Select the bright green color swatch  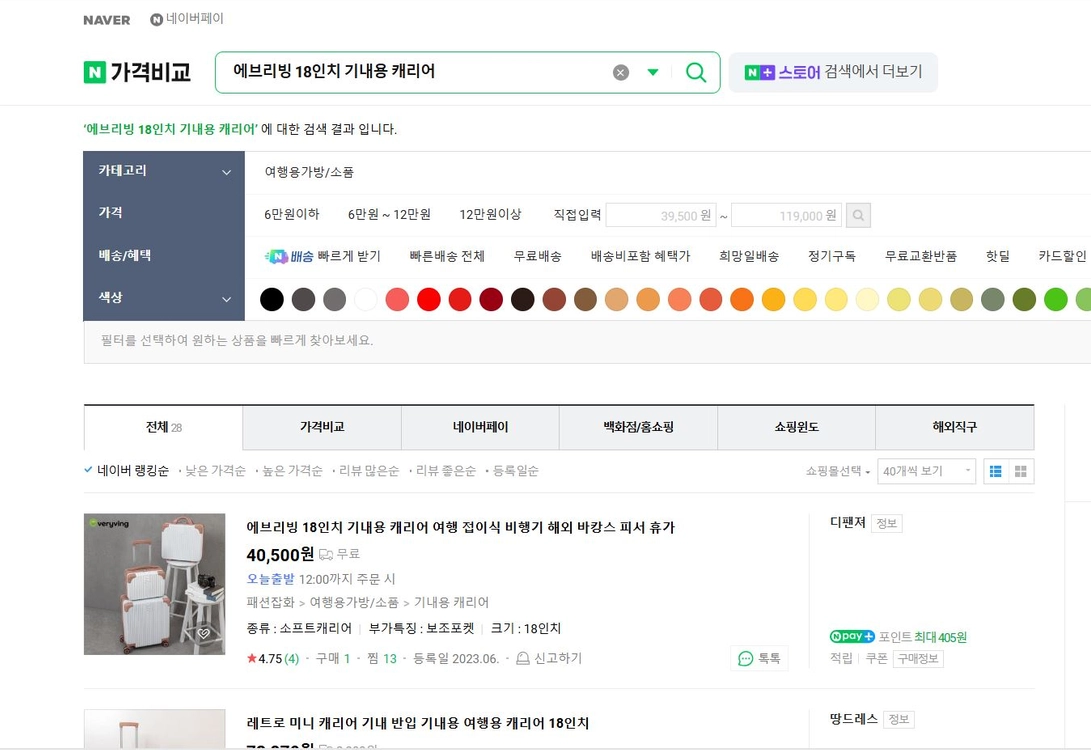tap(1056, 299)
